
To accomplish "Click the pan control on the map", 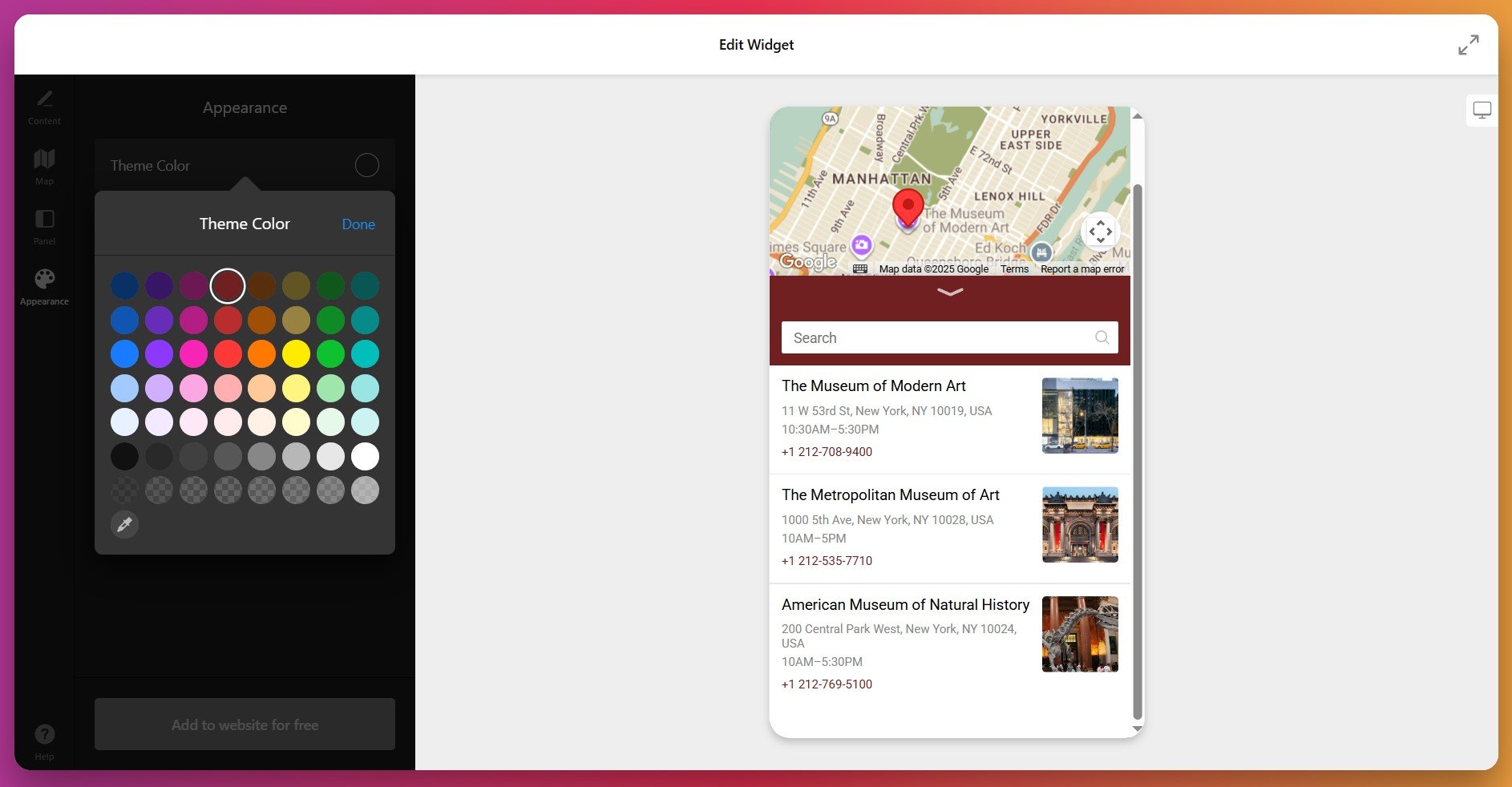I will pyautogui.click(x=1100, y=231).
